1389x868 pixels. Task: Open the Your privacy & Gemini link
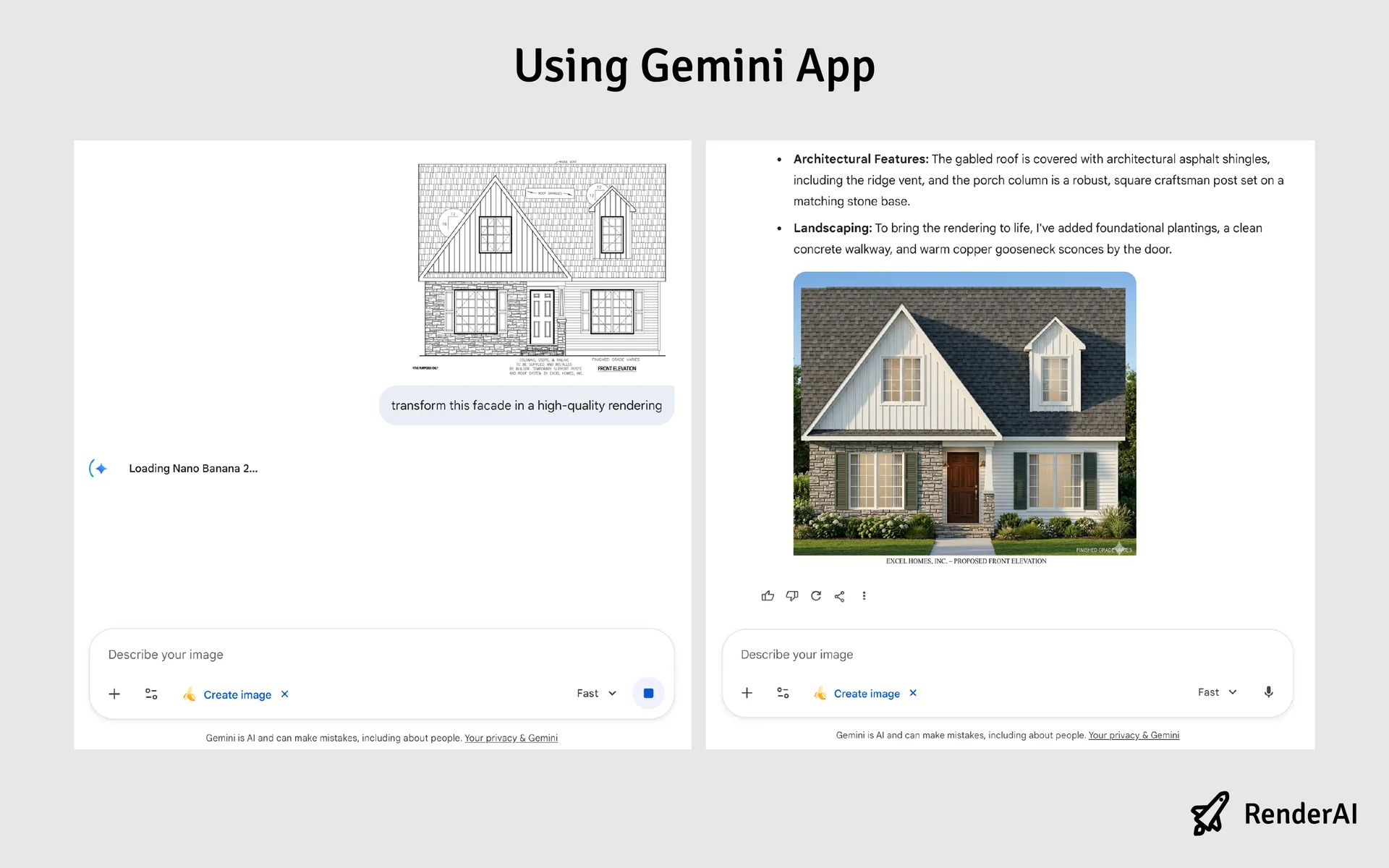click(511, 738)
